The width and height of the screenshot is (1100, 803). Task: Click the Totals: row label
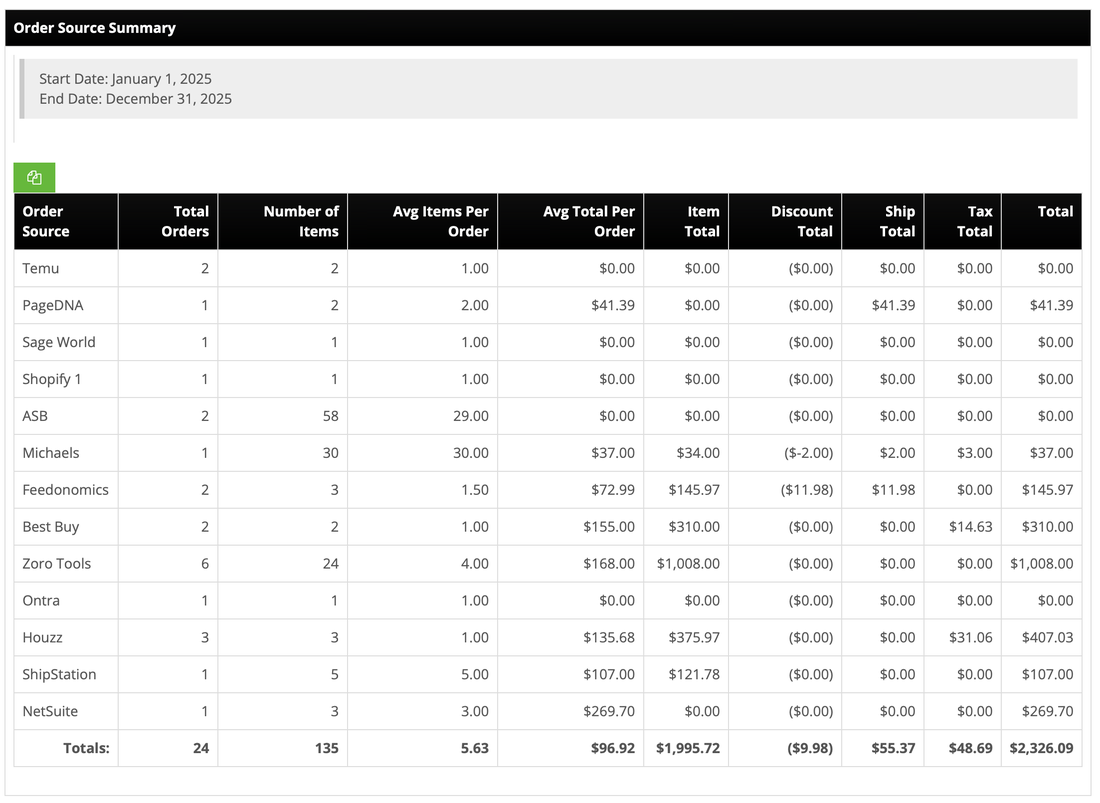[x=86, y=748]
